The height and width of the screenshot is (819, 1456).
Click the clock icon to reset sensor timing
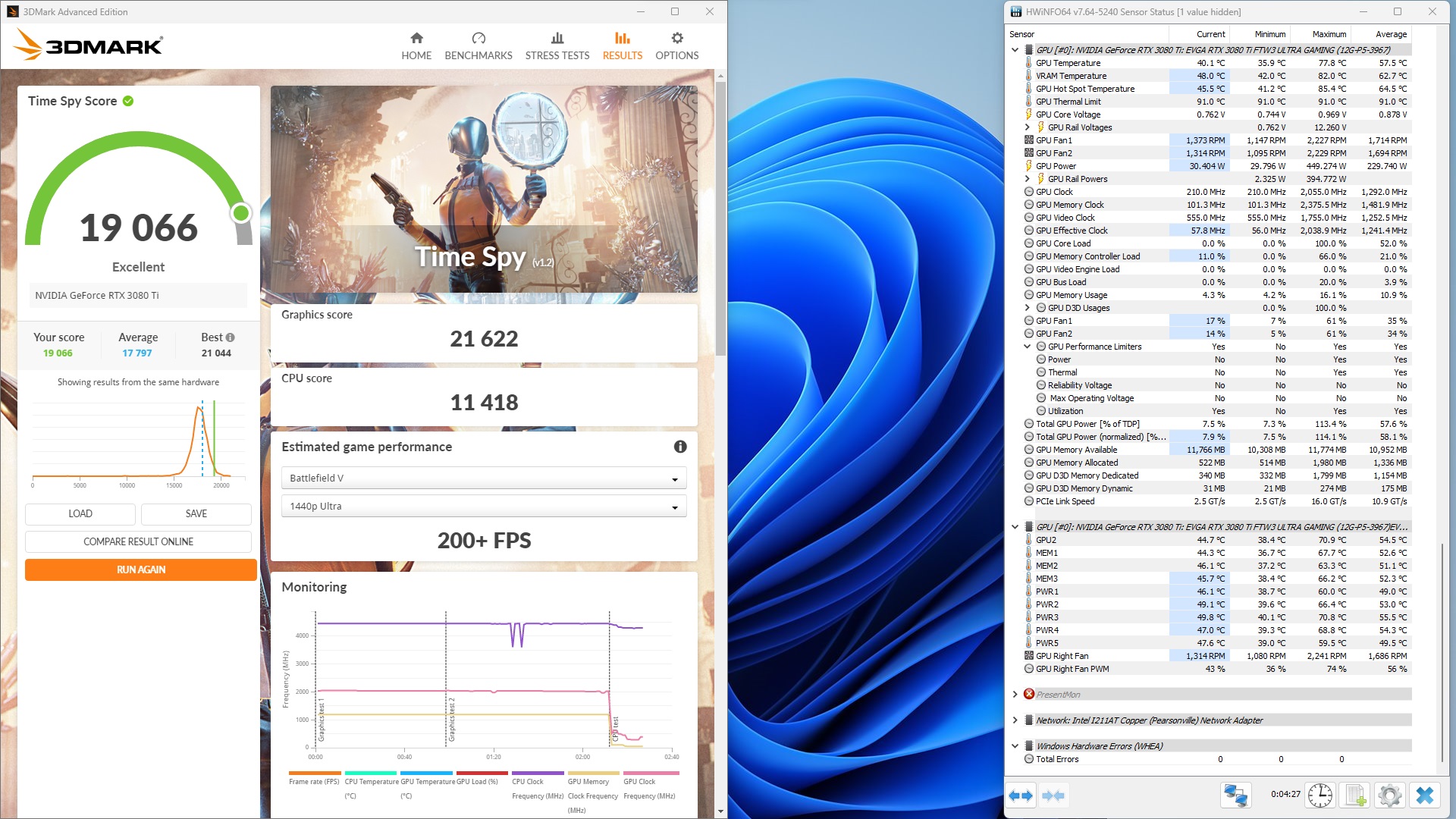click(x=1320, y=795)
